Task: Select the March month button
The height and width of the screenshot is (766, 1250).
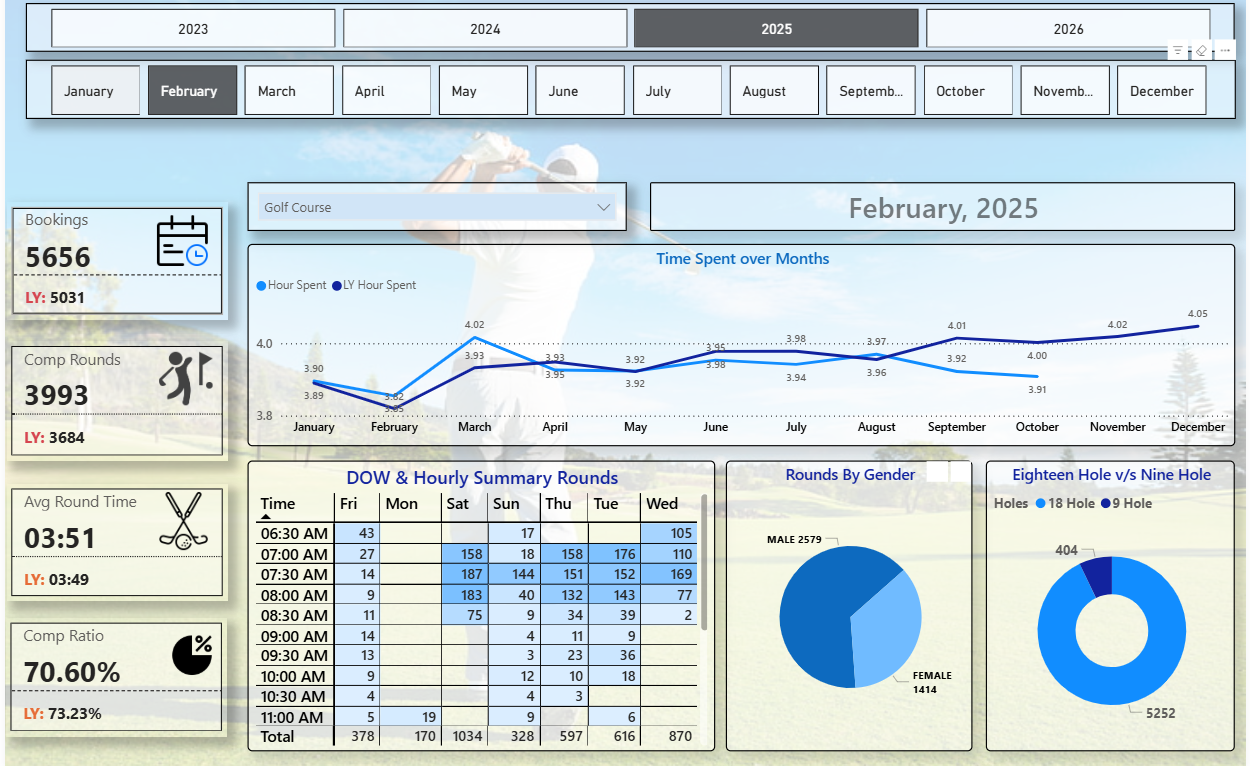Action: (x=288, y=91)
